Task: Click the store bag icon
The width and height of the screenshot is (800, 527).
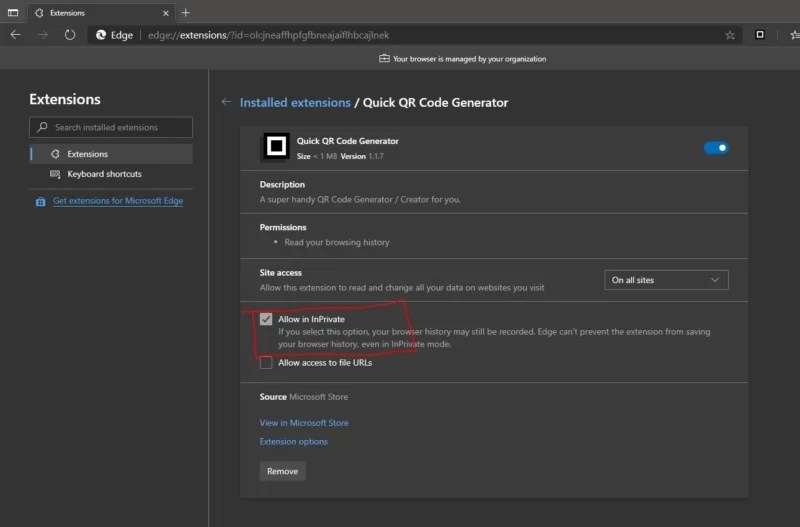Action: click(40, 202)
